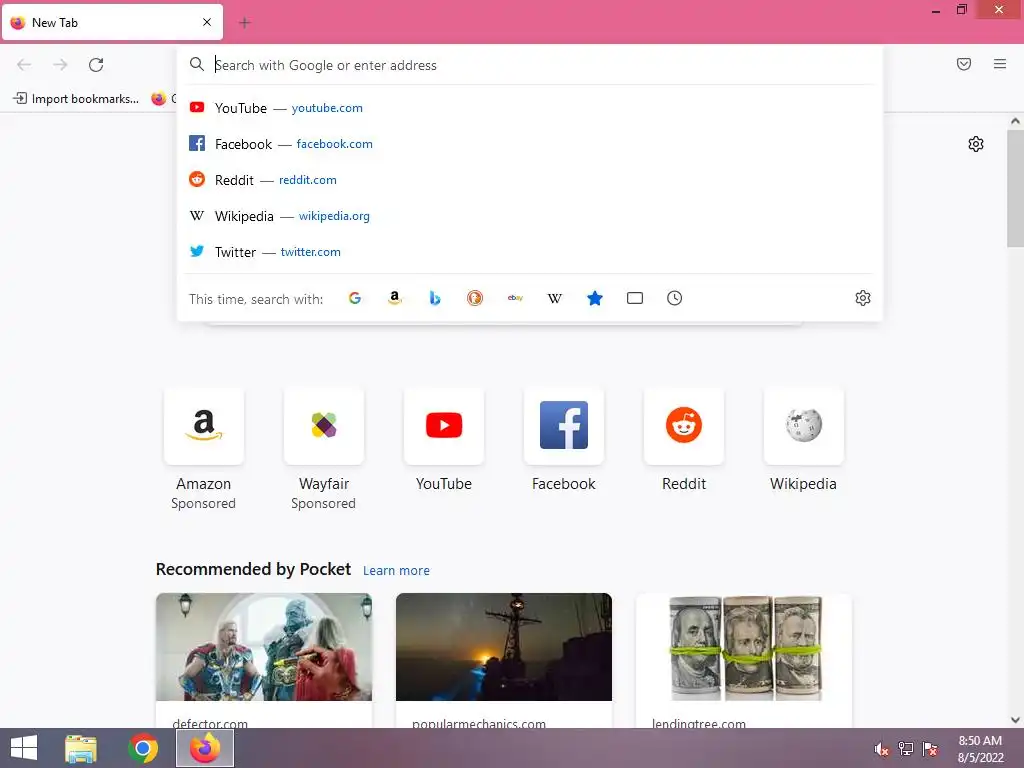Search open Tabs via rectangle icon
The height and width of the screenshot is (768, 1024).
tap(635, 298)
